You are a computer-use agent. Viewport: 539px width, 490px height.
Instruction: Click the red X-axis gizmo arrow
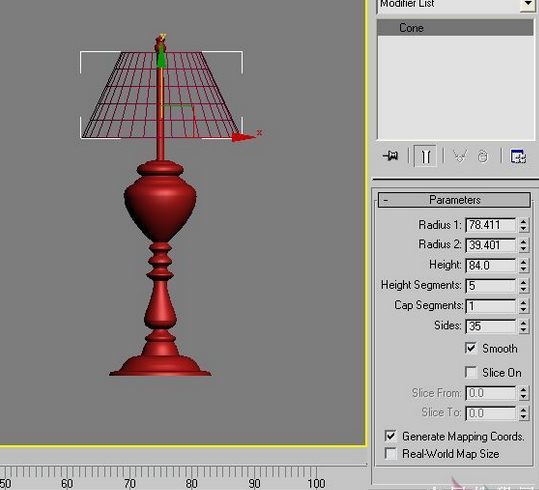click(x=243, y=137)
